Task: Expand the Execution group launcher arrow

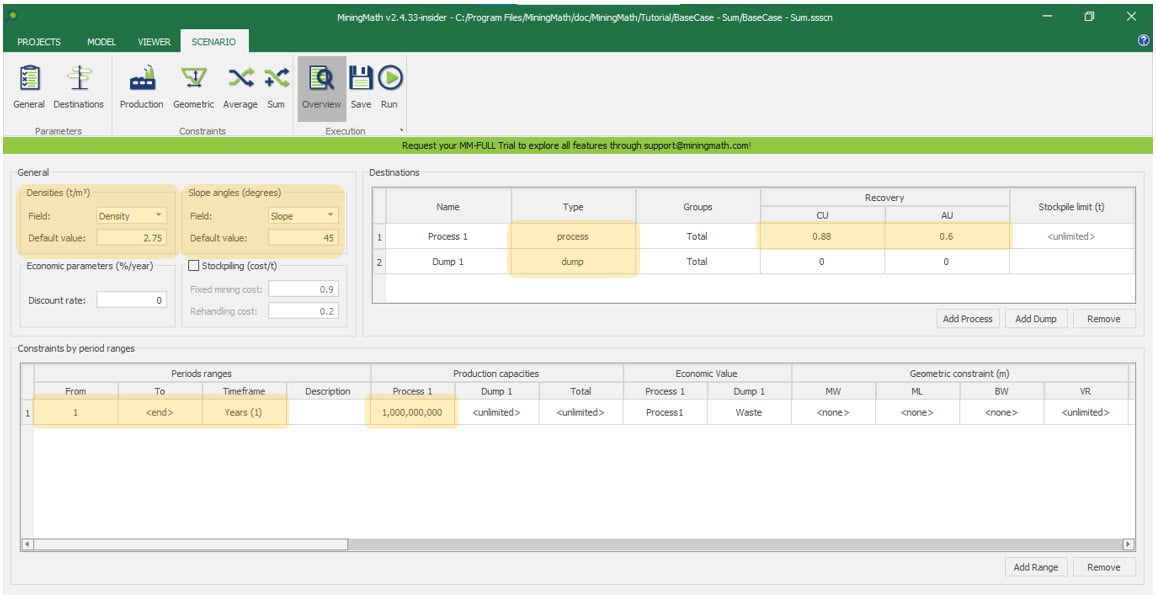Action: pyautogui.click(x=402, y=131)
